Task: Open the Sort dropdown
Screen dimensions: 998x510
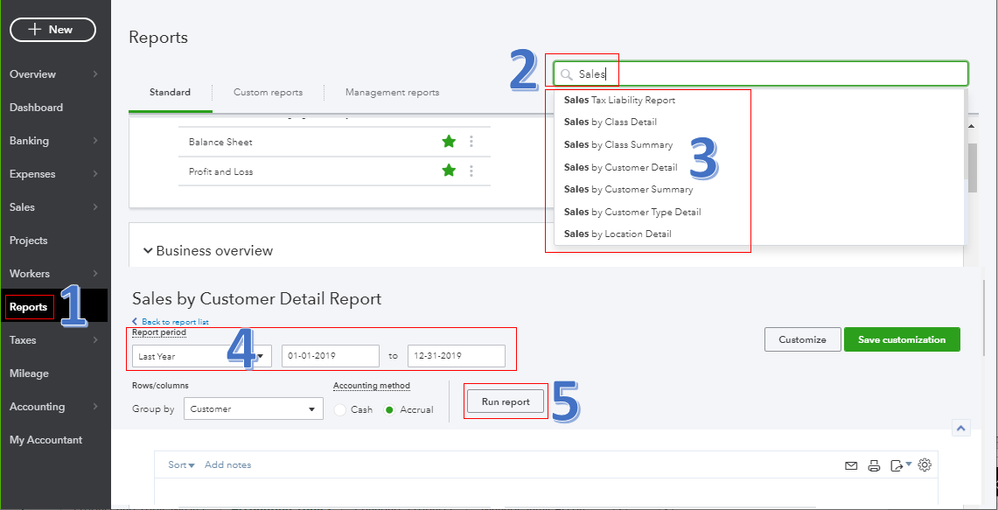Action: click(181, 465)
